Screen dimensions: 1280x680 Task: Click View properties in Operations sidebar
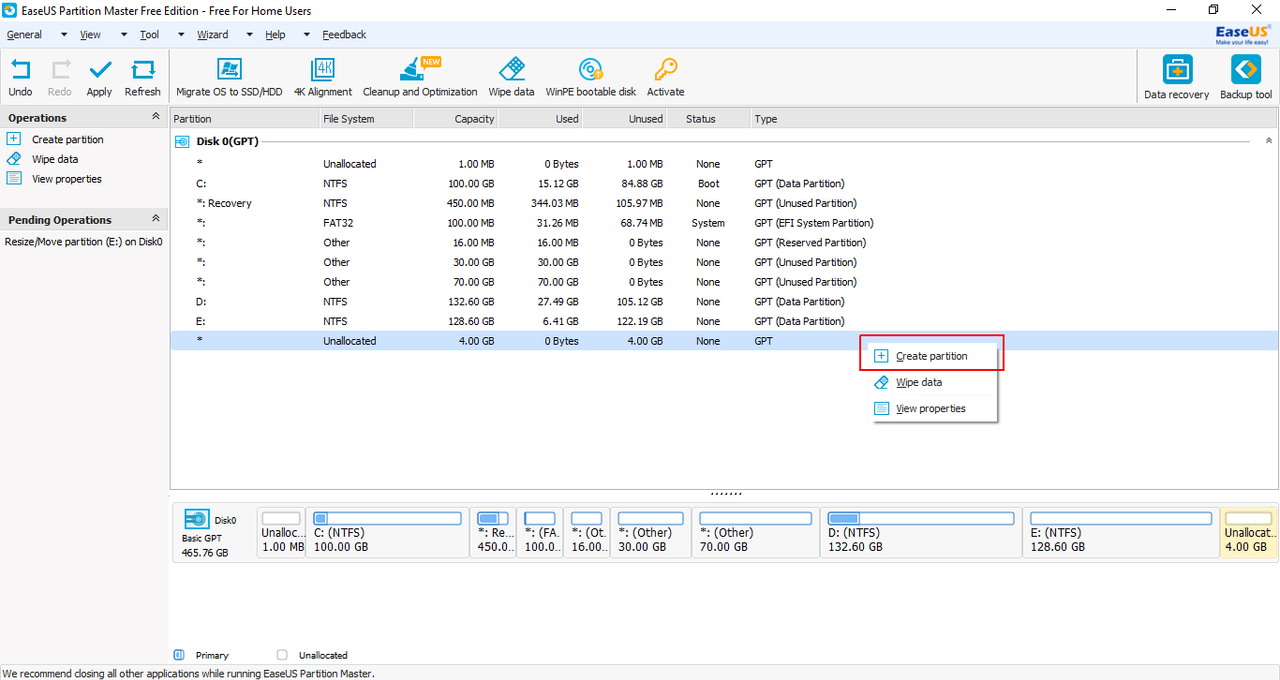click(66, 179)
